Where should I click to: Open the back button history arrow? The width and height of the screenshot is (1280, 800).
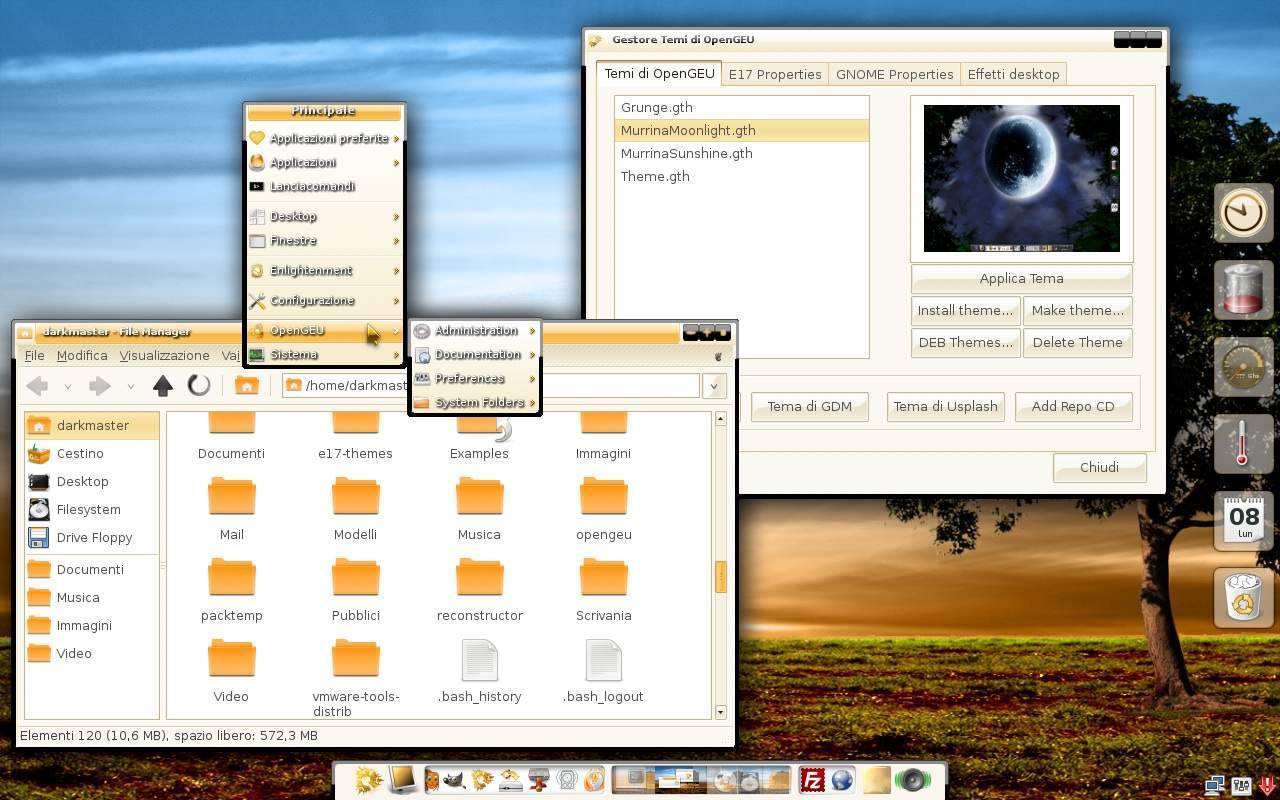click(67, 386)
